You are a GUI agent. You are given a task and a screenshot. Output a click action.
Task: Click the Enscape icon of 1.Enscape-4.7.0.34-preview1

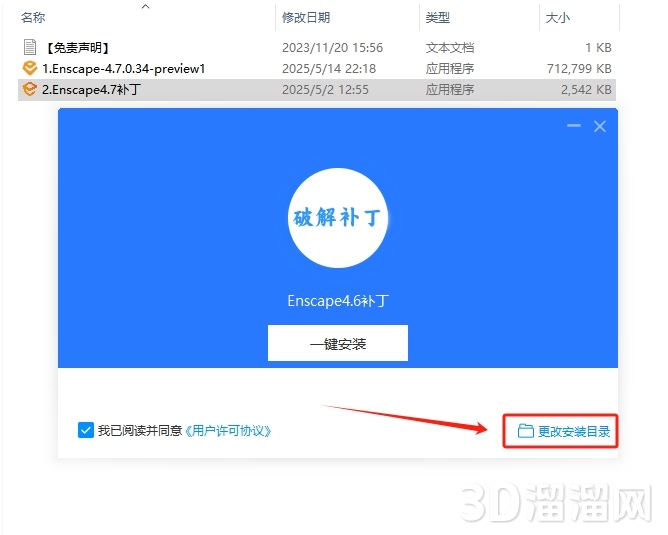coord(29,68)
